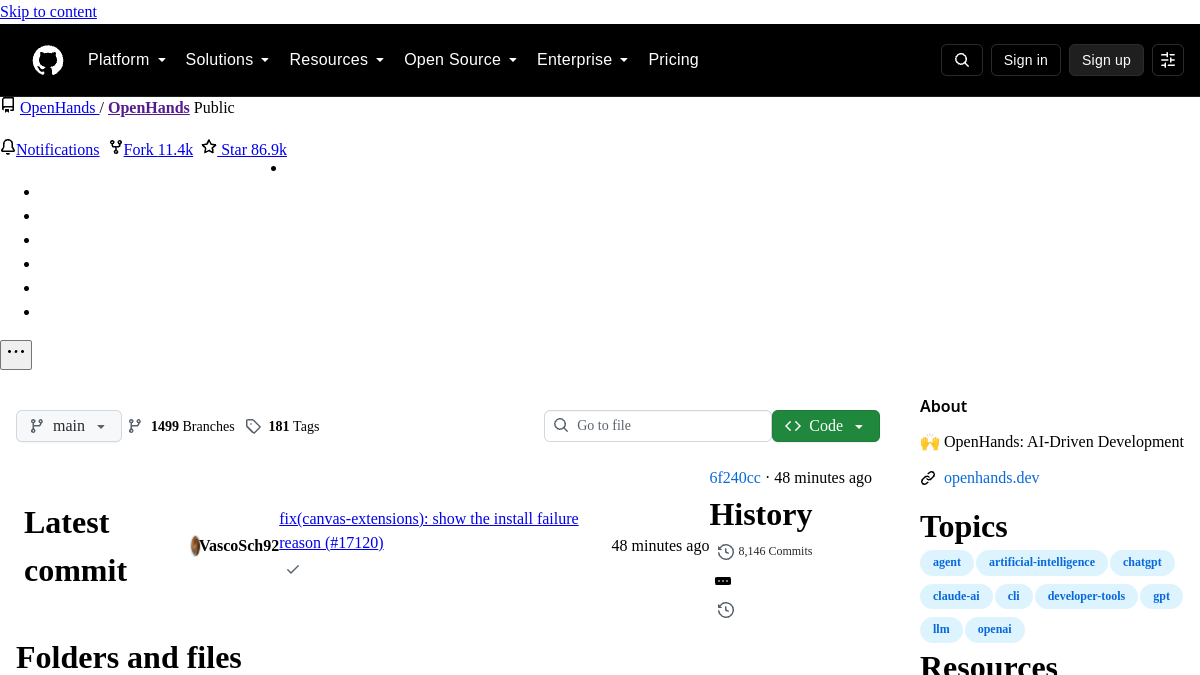This screenshot has width=1200, height=675.
Task: Open the search magnifier button
Action: click(x=962, y=60)
